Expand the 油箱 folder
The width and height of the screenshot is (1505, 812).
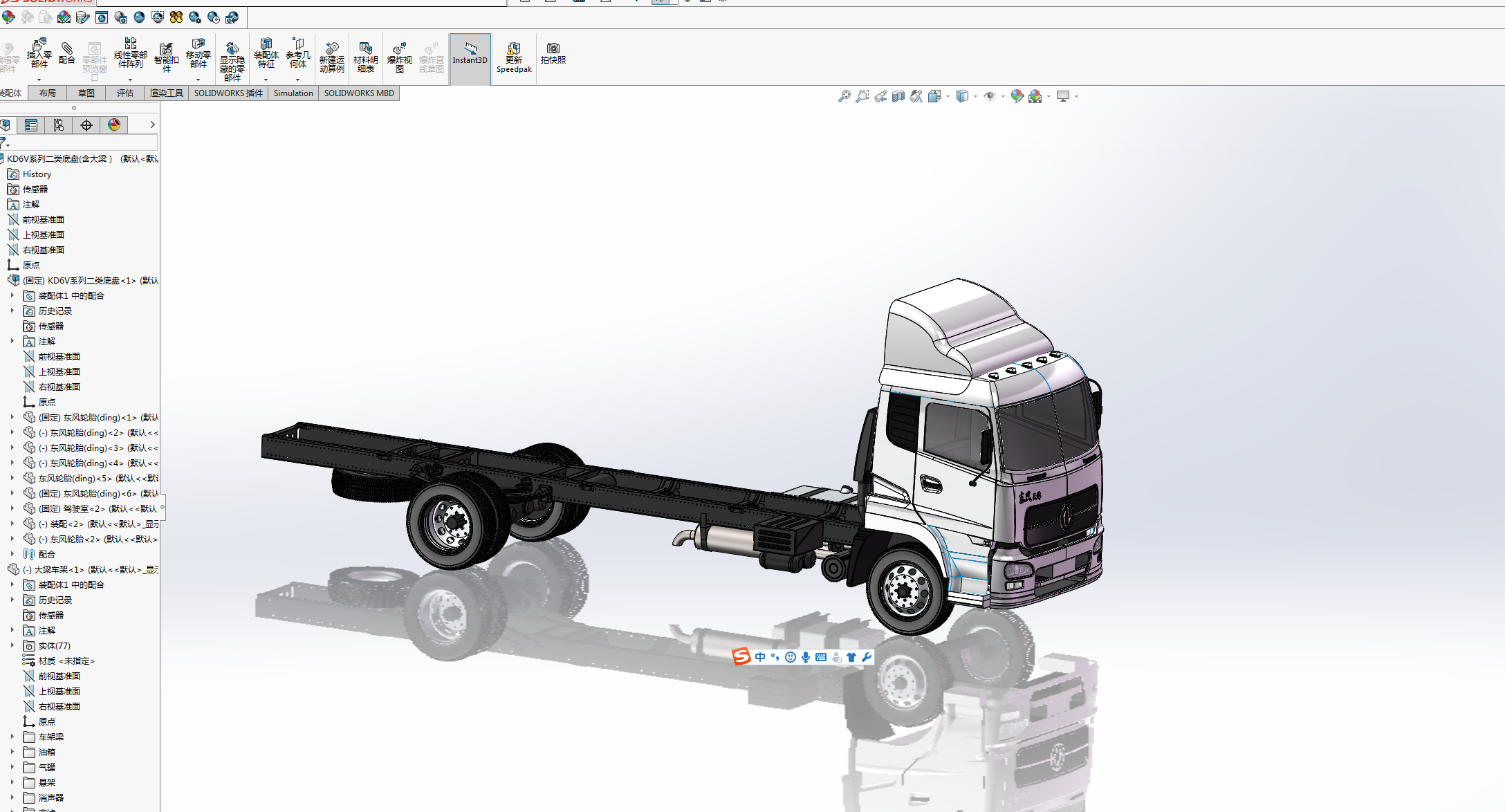tap(12, 752)
